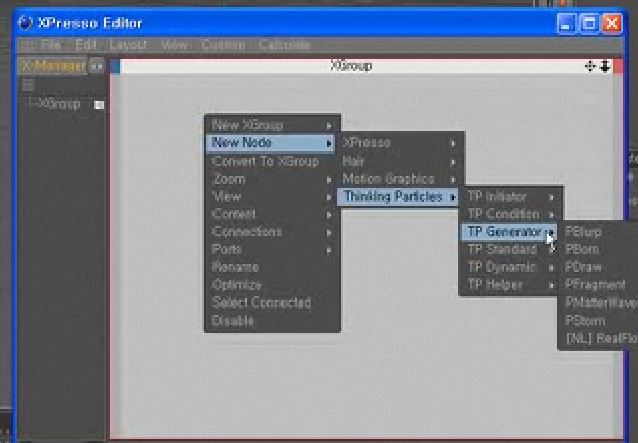
Task: Expand New XGroup submenu
Action: (x=272, y=125)
